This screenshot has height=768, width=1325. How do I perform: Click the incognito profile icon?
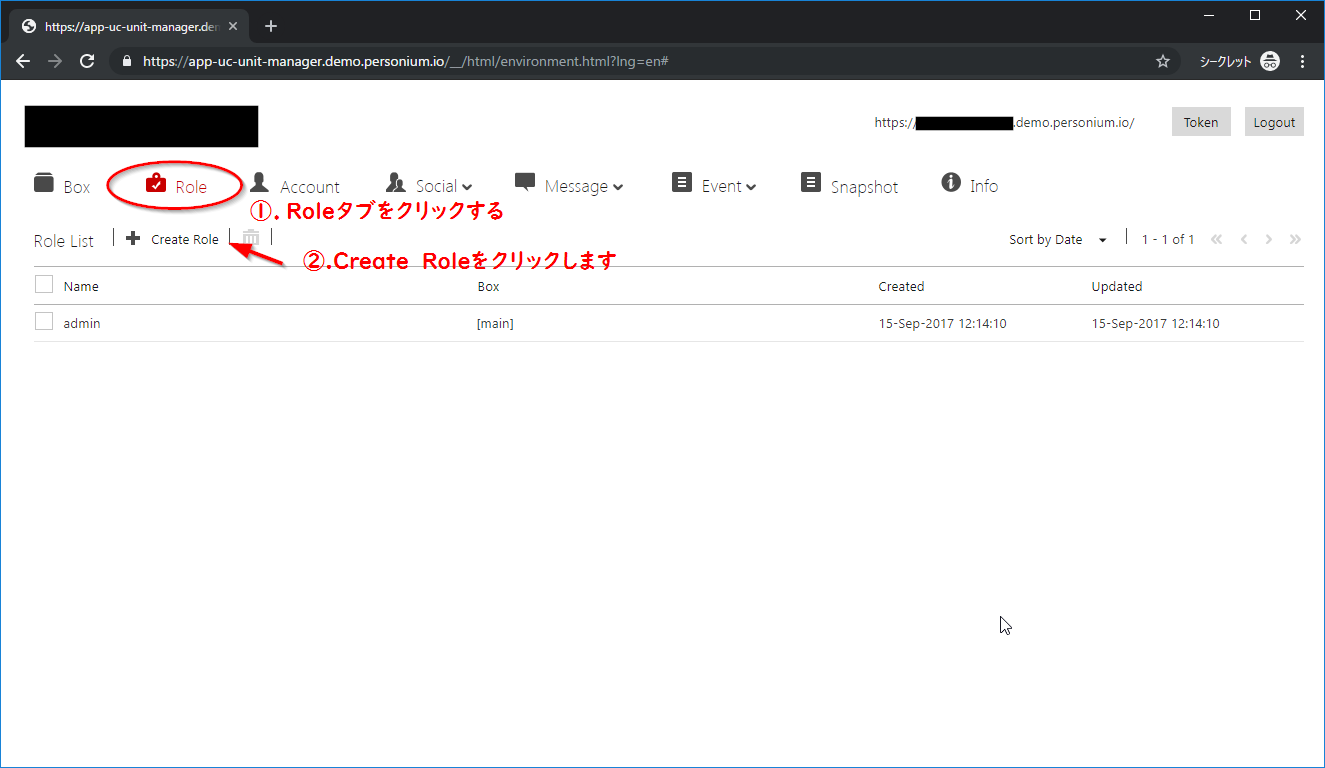pyautogui.click(x=1270, y=61)
